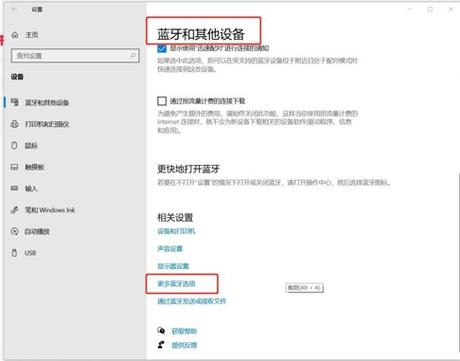The image size is (460, 361).
Task: Open the 更多蓝牙选项 link
Action: click(176, 284)
